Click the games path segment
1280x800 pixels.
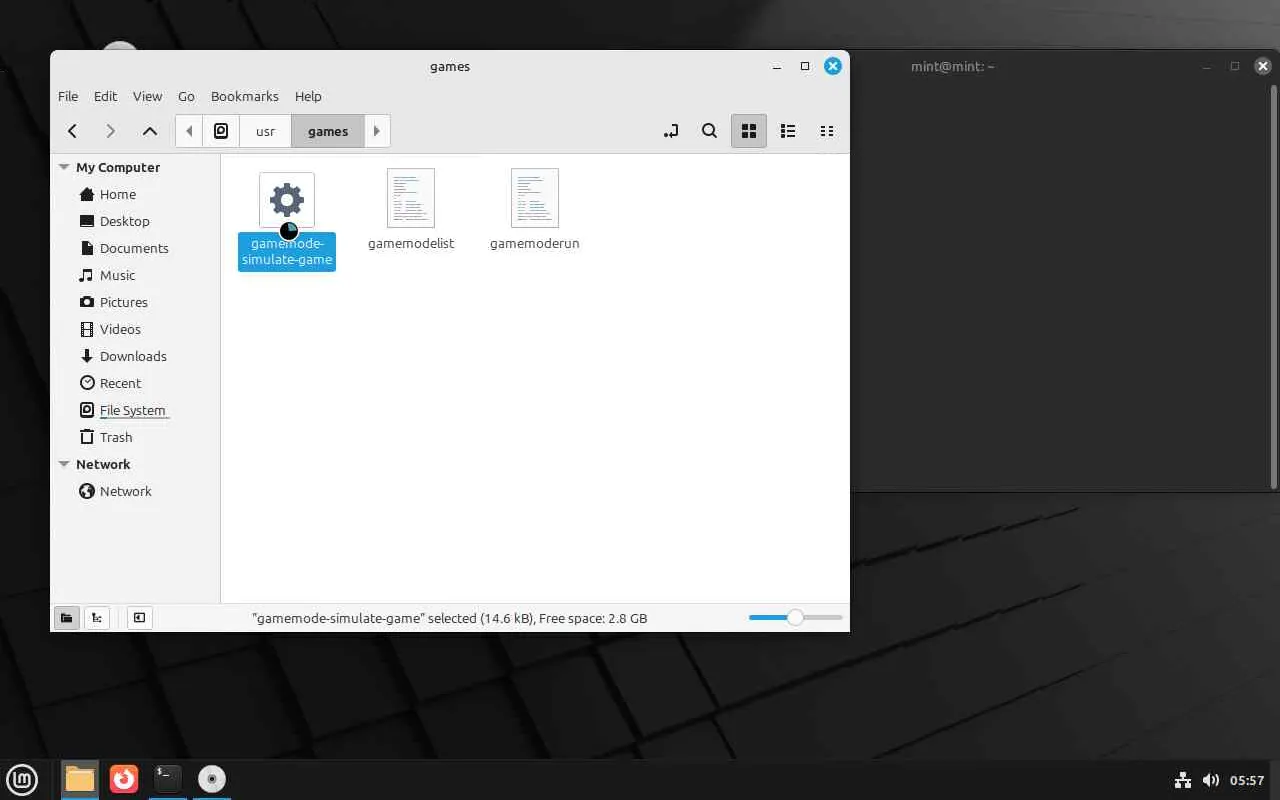[x=328, y=131]
